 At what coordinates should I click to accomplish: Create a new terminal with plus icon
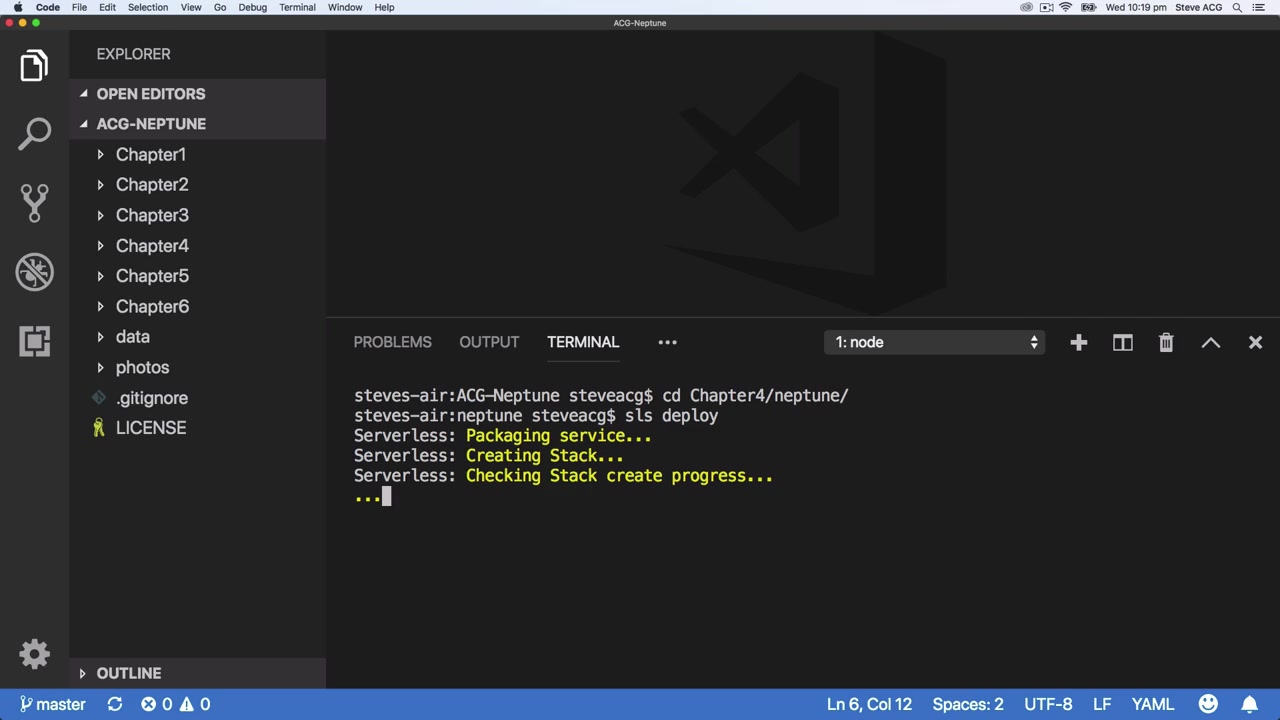click(x=1078, y=343)
